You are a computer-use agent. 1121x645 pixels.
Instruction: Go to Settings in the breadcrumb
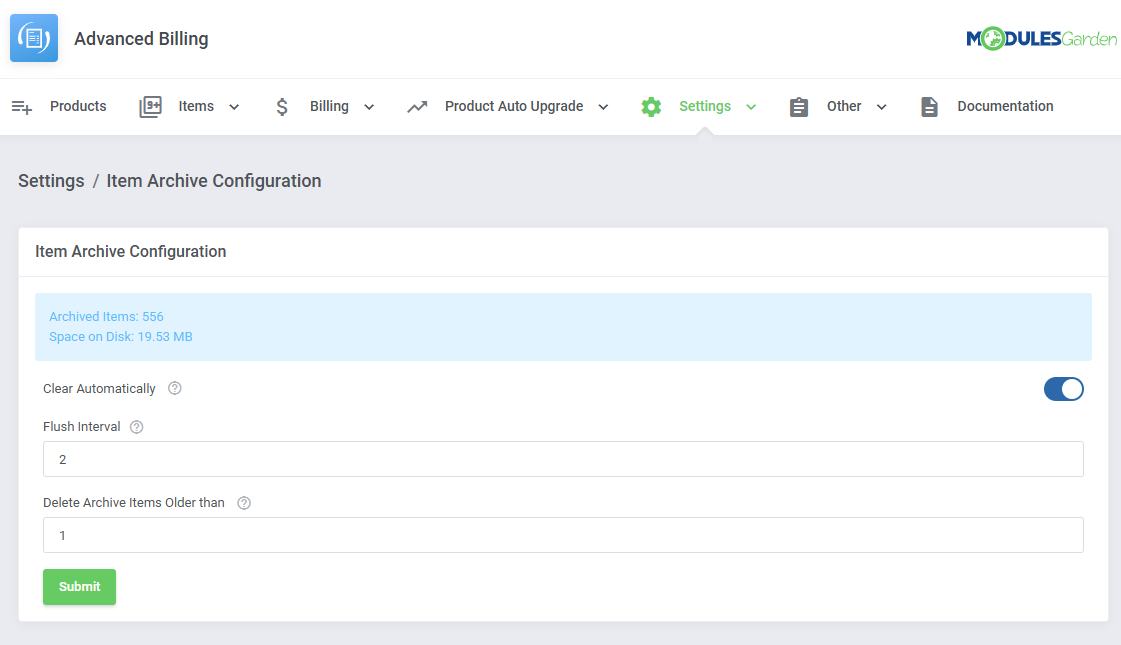51,181
